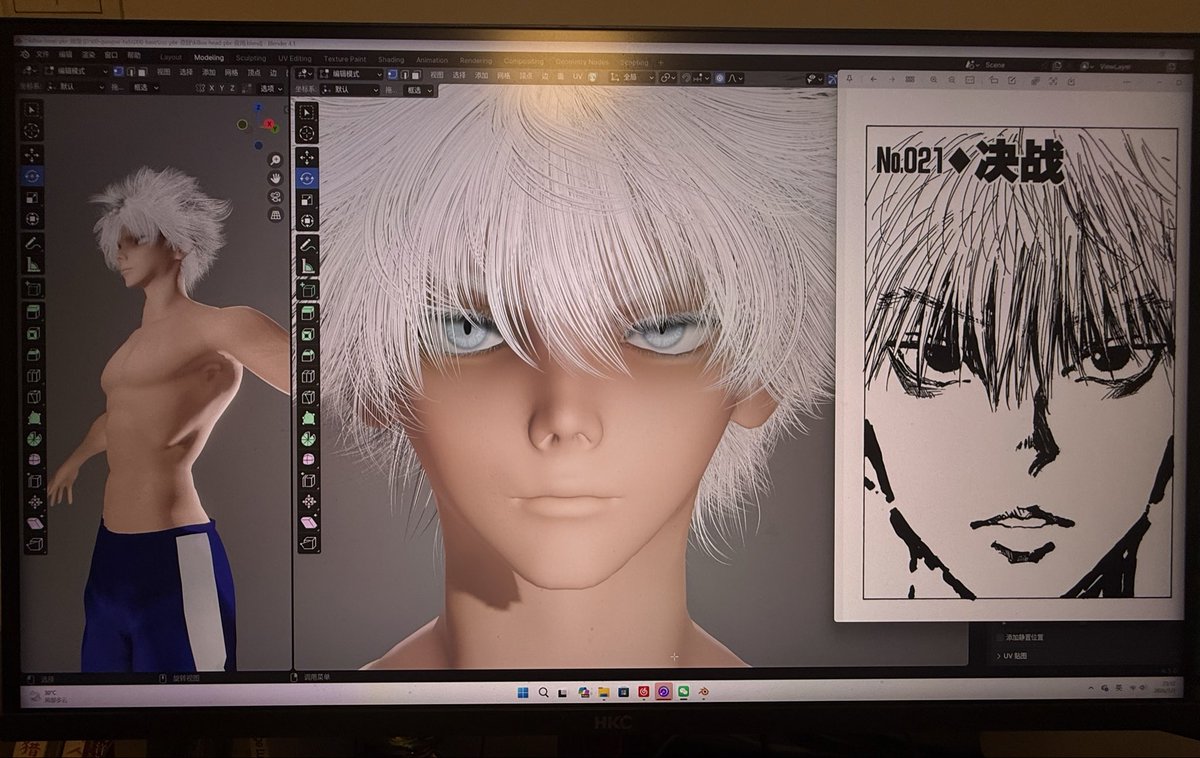Image resolution: width=1200 pixels, height=758 pixels.
Task: Toggle Z mirror in left viewport header
Action: coord(231,88)
